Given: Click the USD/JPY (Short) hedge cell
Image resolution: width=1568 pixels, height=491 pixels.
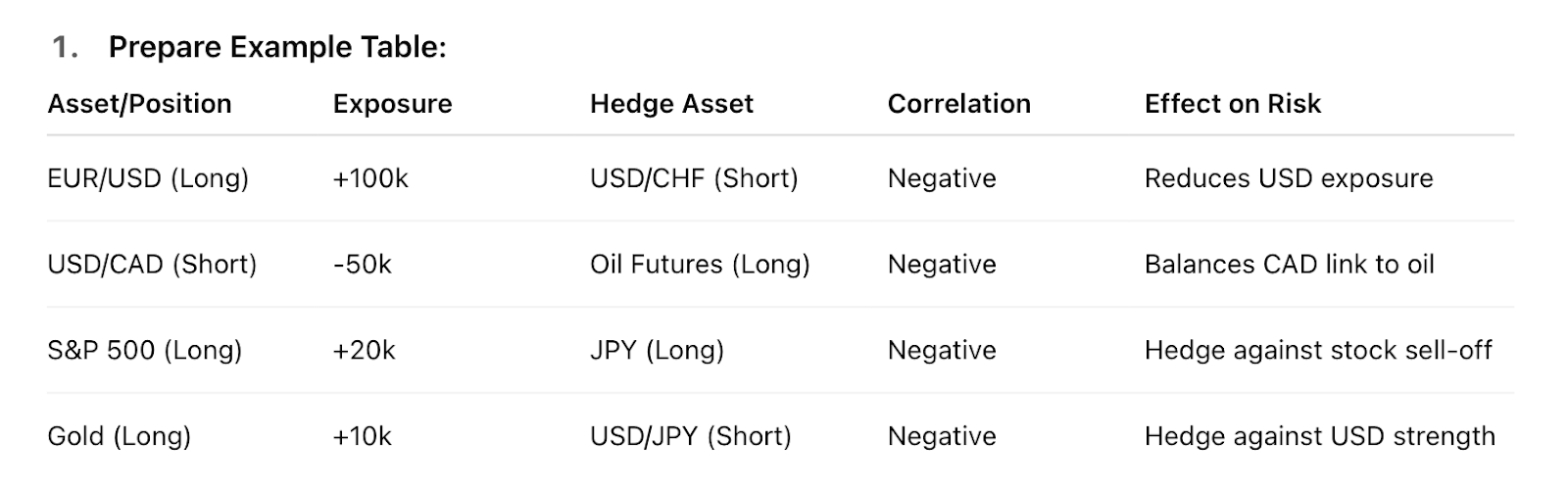Looking at the screenshot, I should pyautogui.click(x=691, y=437).
